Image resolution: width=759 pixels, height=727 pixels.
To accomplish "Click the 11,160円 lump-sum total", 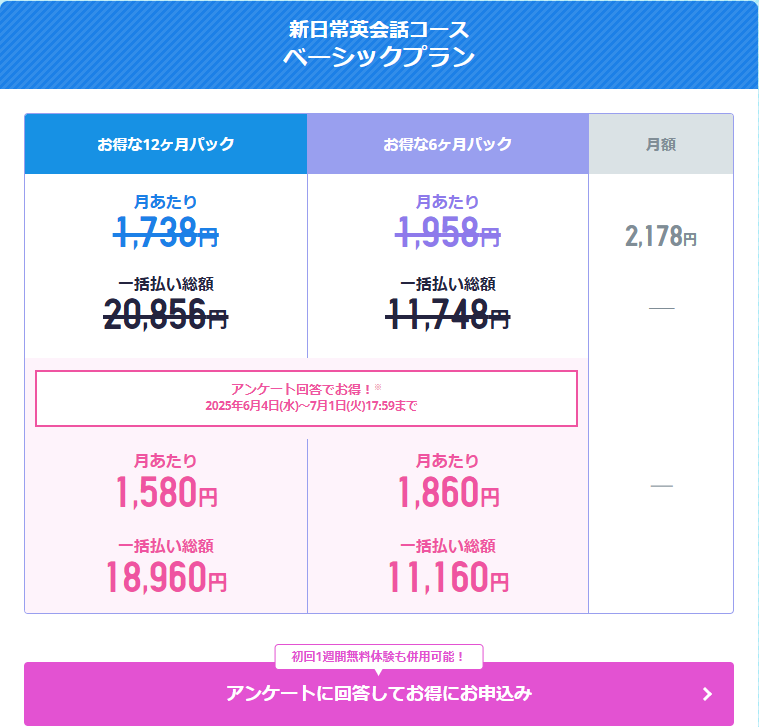I will (x=448, y=576).
